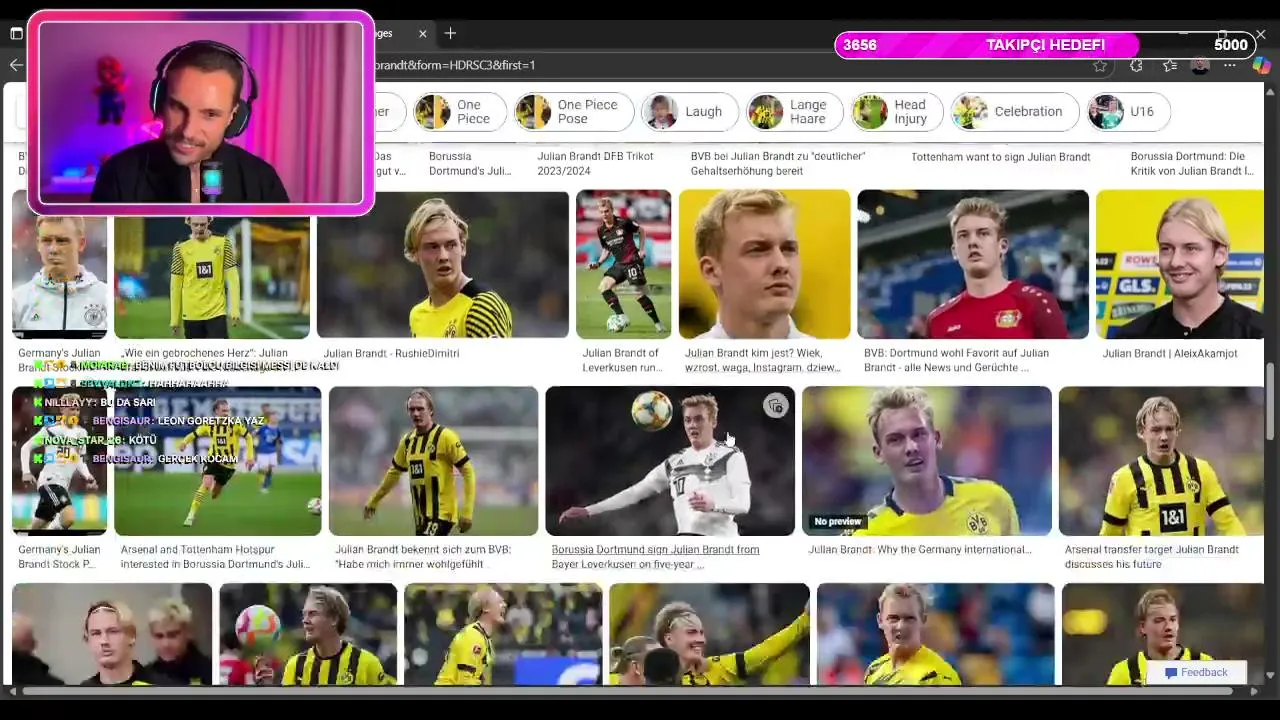Screen dimensions: 1280x720
Task: Open Arsenal and Tottenham Hotspur interested caption
Action: 214,556
